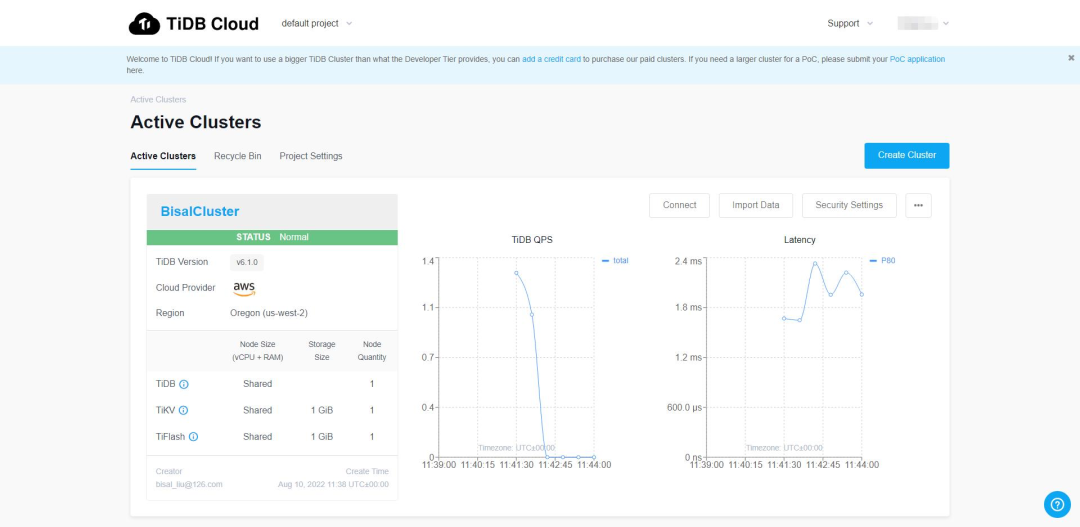
Task: Click the Create Cluster button
Action: pos(906,156)
